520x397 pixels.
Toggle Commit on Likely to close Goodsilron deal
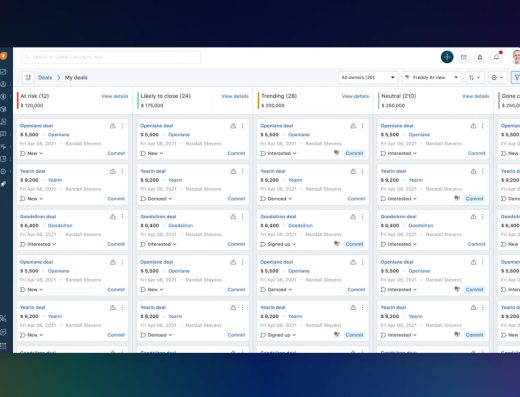236,244
